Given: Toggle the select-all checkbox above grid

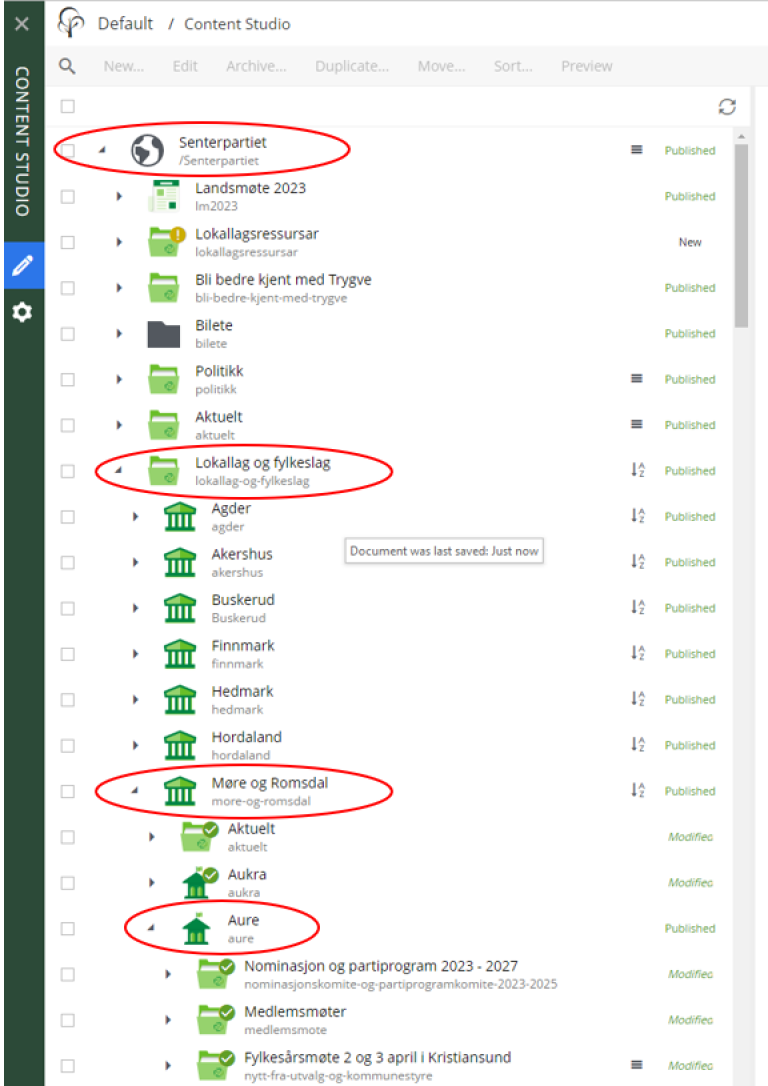Looking at the screenshot, I should coord(68,107).
